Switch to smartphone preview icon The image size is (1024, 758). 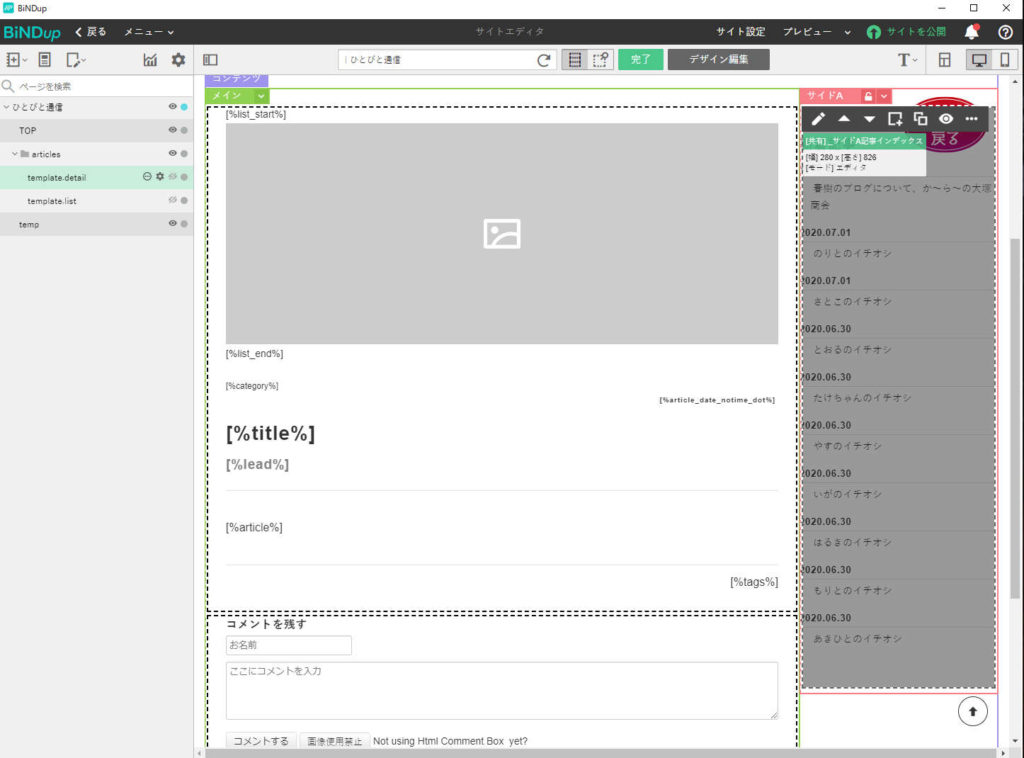[1004, 60]
